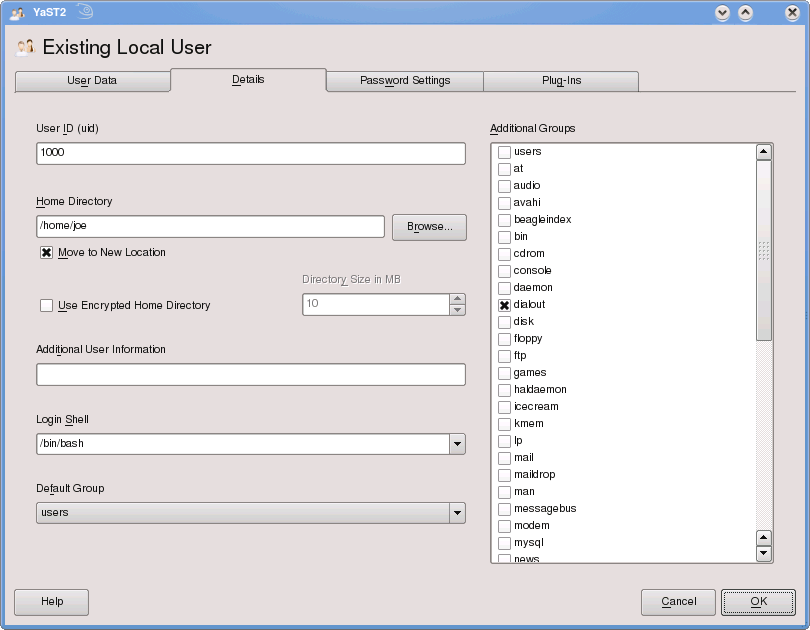Click the SUSE gecko logo in title bar

85,11
